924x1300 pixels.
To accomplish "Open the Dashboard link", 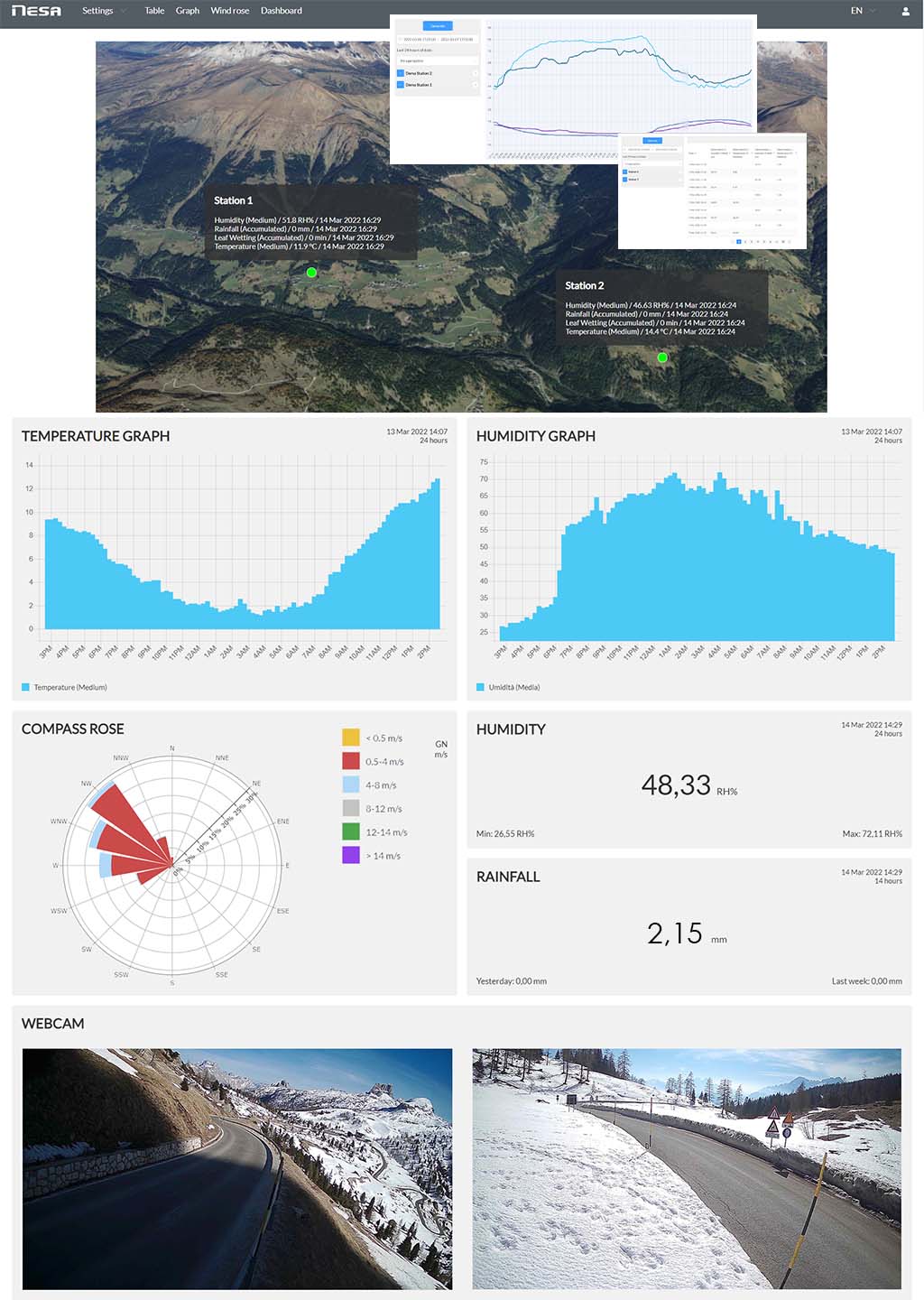I will [x=281, y=11].
